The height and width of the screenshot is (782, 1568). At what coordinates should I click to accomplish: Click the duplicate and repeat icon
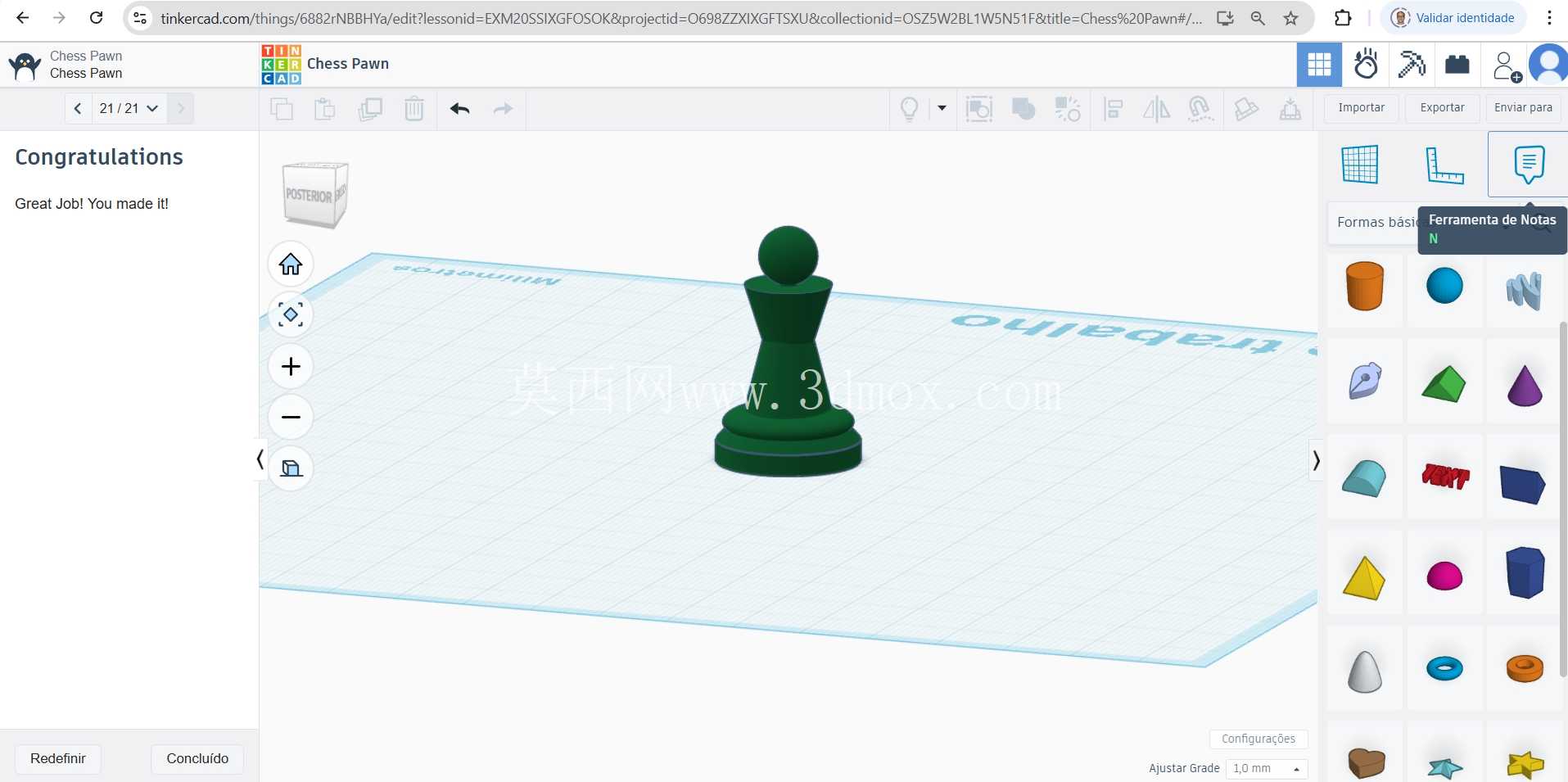pos(370,109)
